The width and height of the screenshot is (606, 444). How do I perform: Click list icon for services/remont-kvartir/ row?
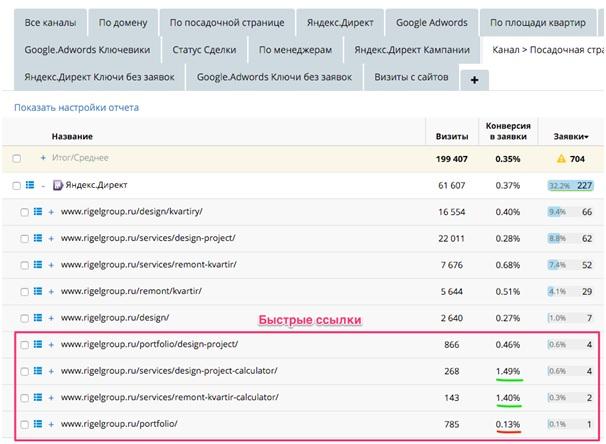(x=37, y=265)
